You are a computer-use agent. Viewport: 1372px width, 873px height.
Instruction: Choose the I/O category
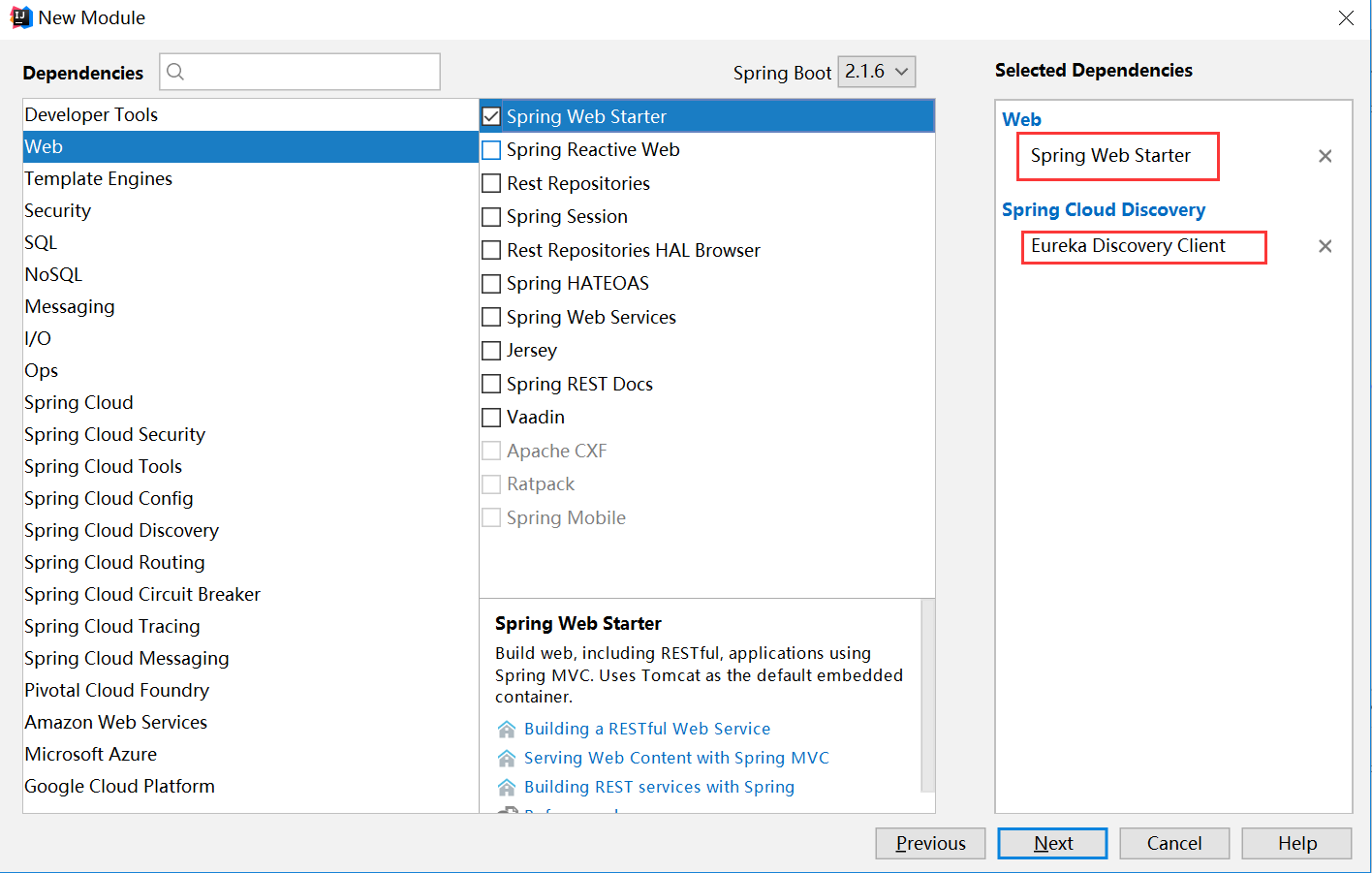[x=250, y=338]
